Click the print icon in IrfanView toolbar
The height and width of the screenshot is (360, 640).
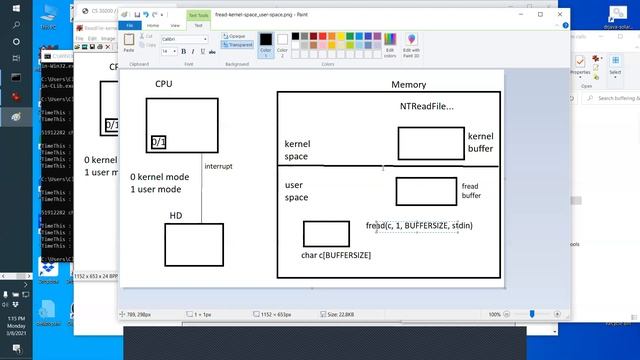point(100,47)
